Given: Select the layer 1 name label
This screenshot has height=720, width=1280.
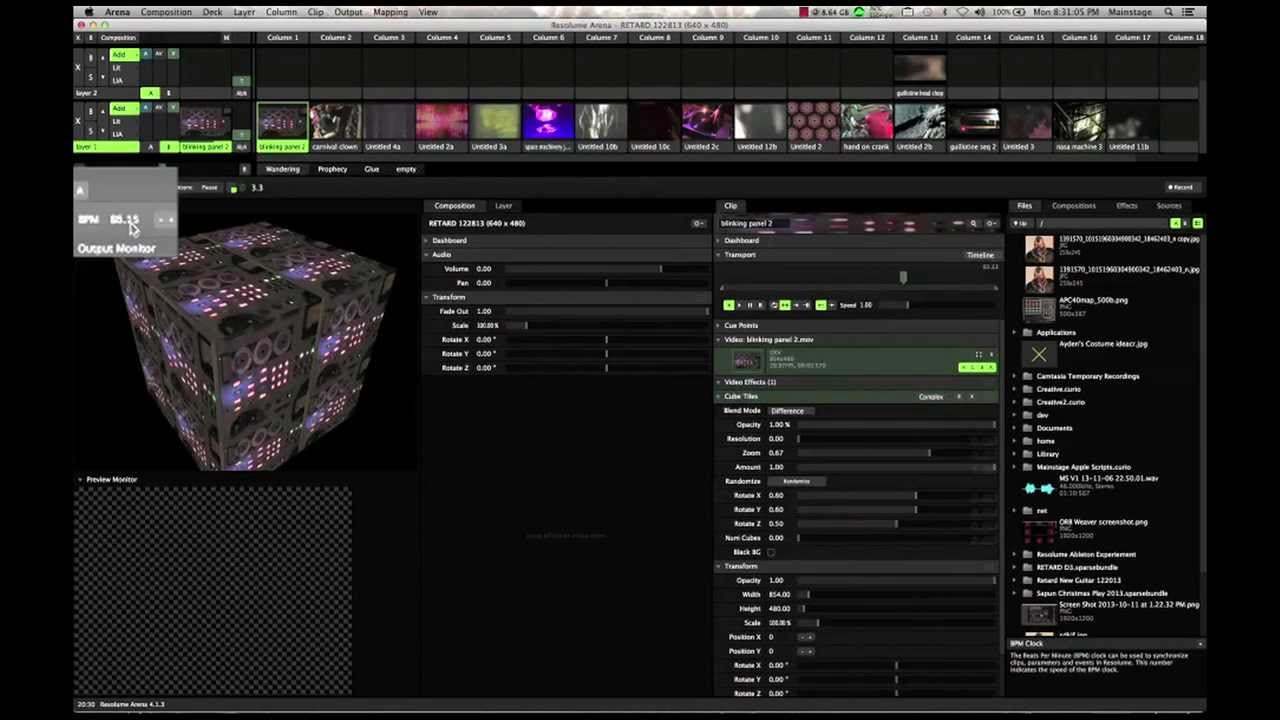Looking at the screenshot, I should [x=107, y=147].
